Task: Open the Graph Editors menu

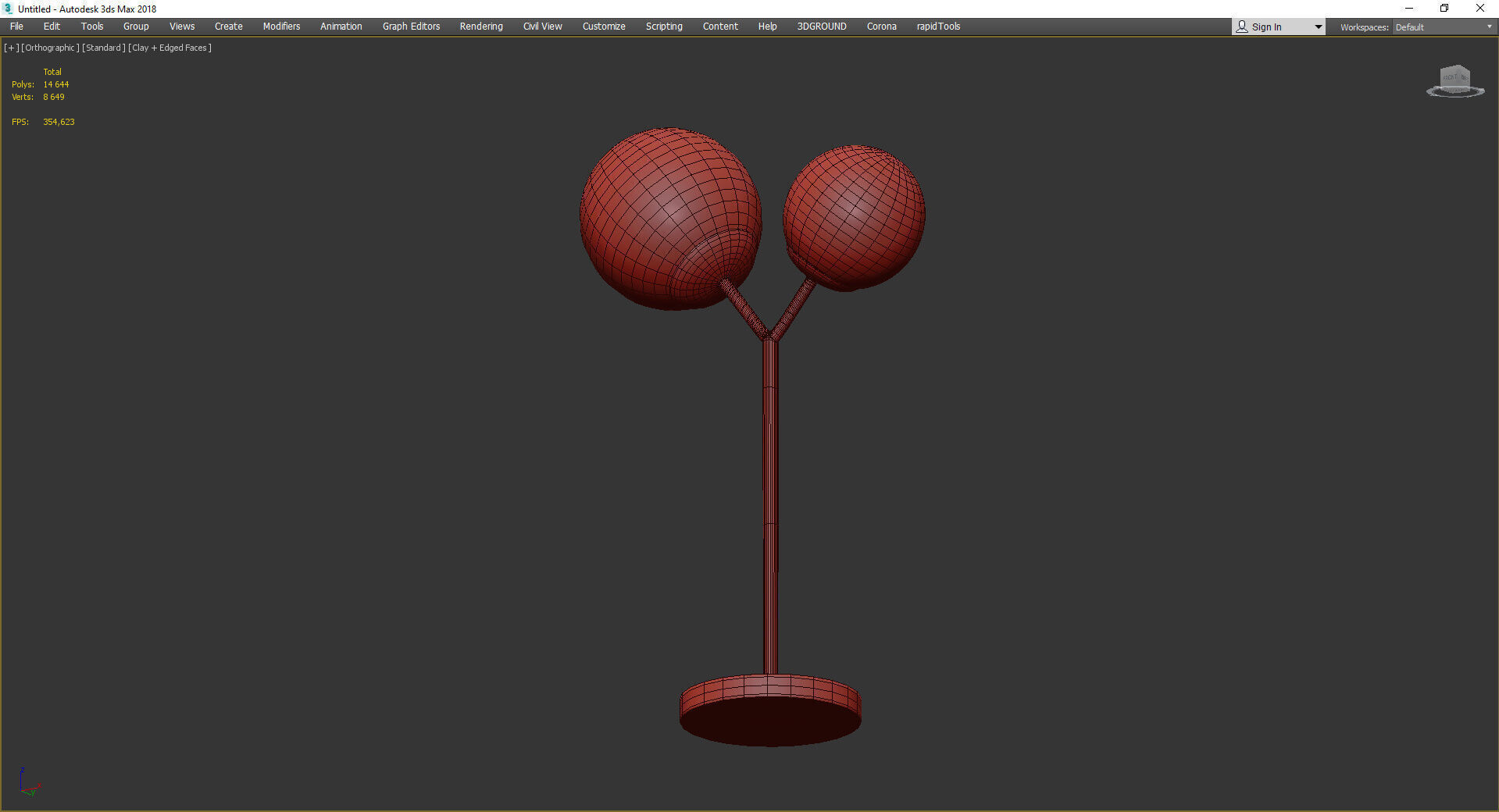Action: click(x=412, y=27)
